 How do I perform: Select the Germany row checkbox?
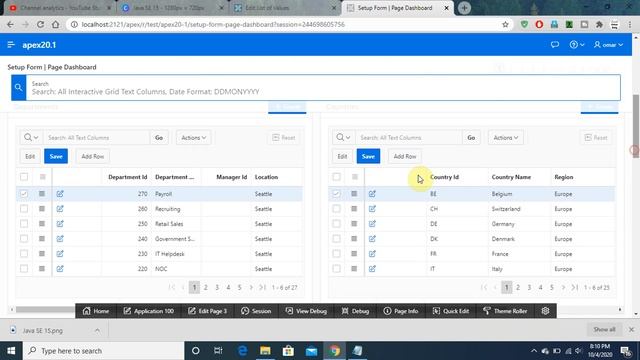click(336, 224)
